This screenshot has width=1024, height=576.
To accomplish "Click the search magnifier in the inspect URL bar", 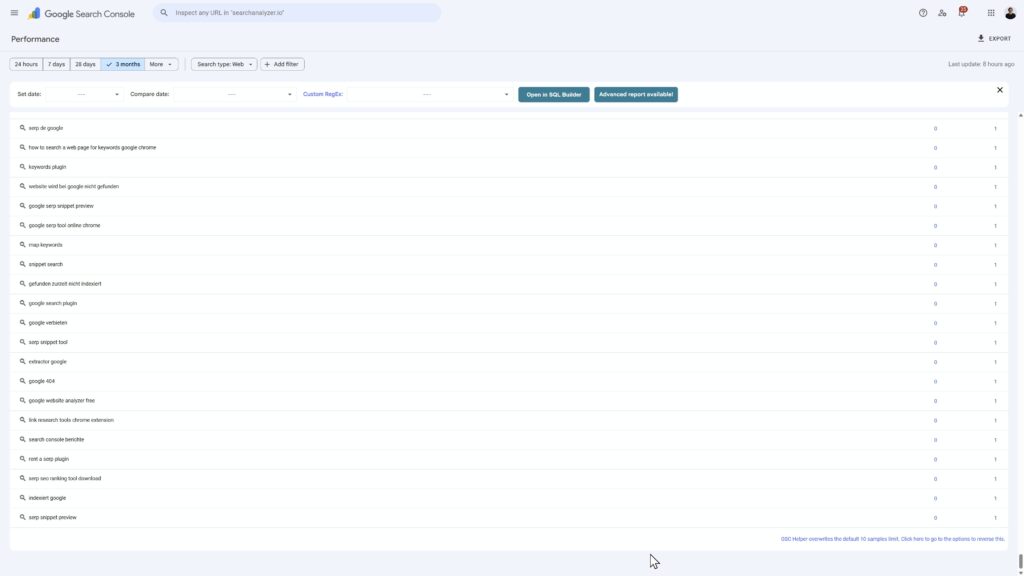I will pos(162,11).
